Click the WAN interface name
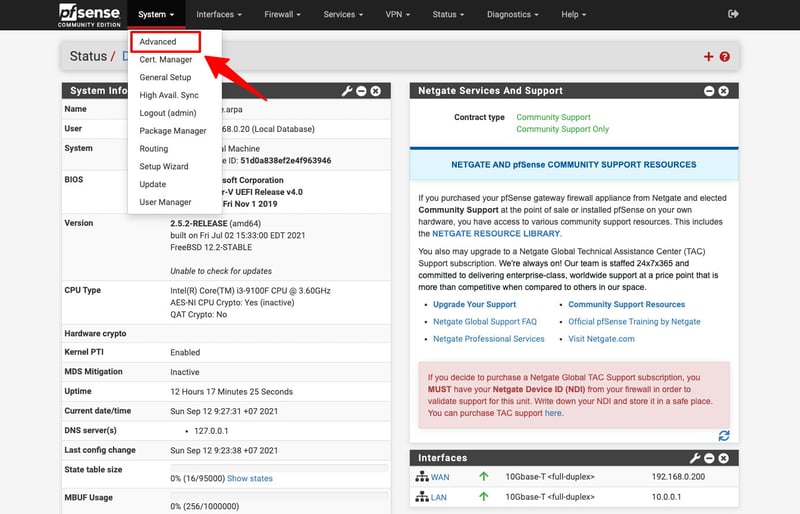 pyautogui.click(x=440, y=477)
